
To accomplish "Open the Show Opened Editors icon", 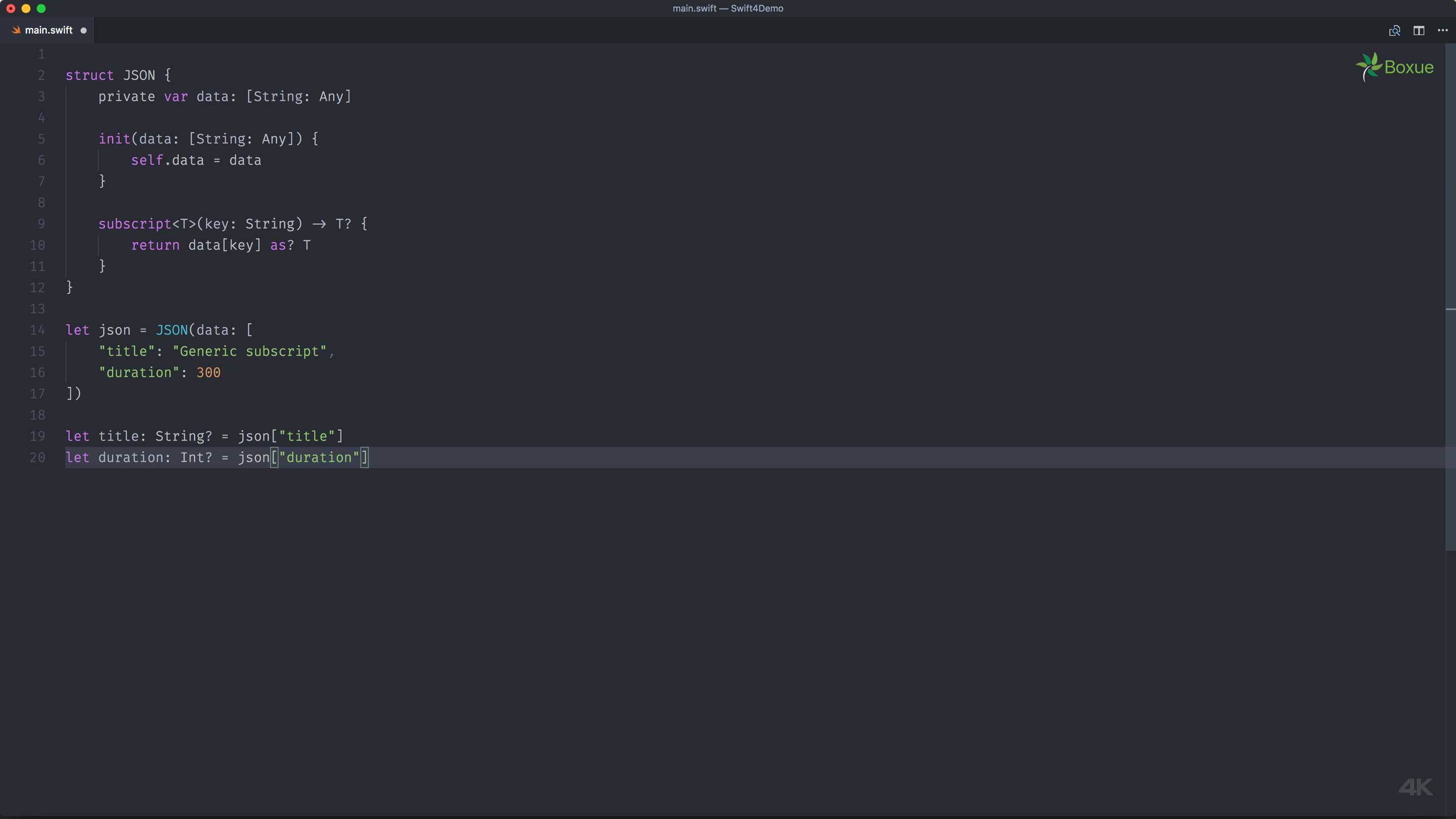I will 1394,30.
